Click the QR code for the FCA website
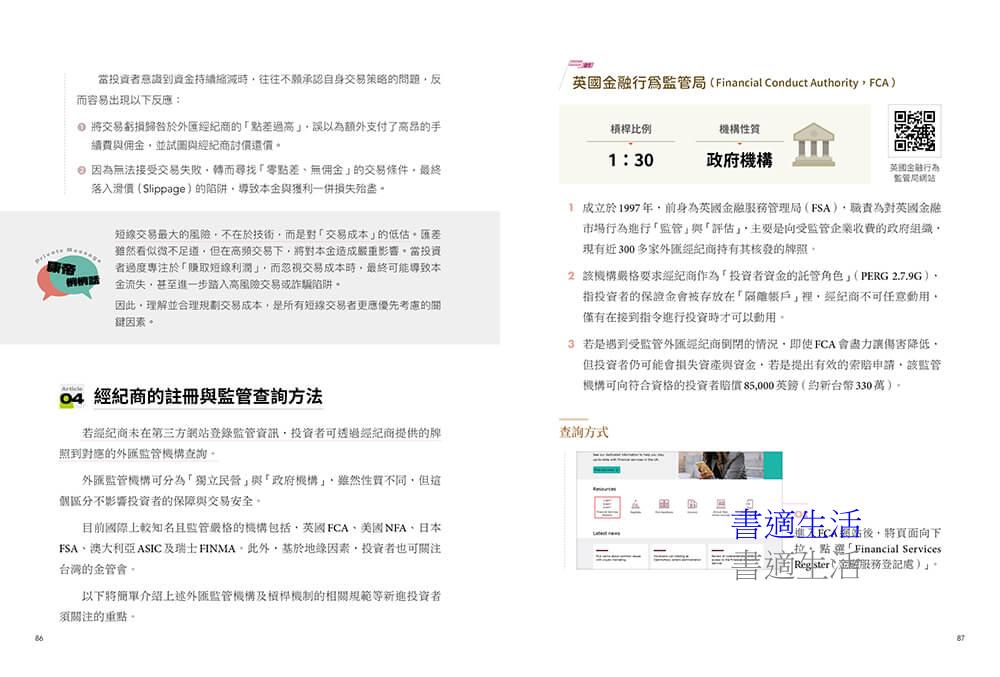The image size is (1000, 677). (x=914, y=131)
